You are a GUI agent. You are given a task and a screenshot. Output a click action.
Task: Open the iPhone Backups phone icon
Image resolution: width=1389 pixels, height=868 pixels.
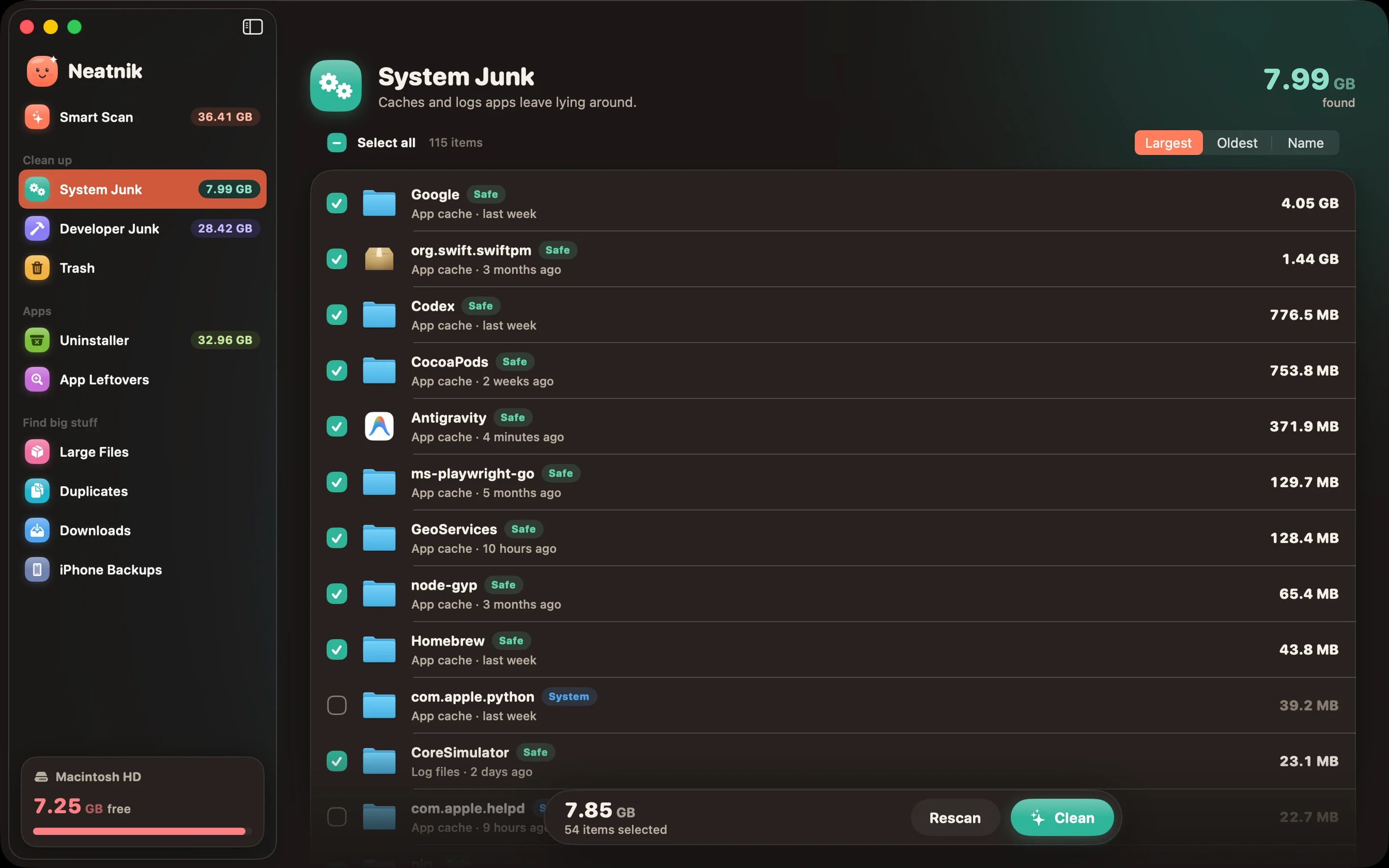pyautogui.click(x=37, y=570)
